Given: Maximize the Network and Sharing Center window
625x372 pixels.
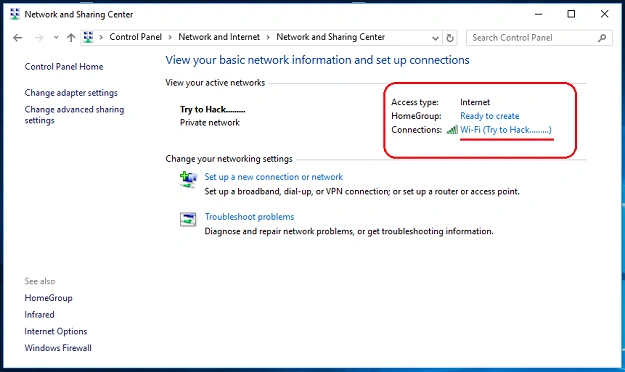Looking at the screenshot, I should 571,14.
